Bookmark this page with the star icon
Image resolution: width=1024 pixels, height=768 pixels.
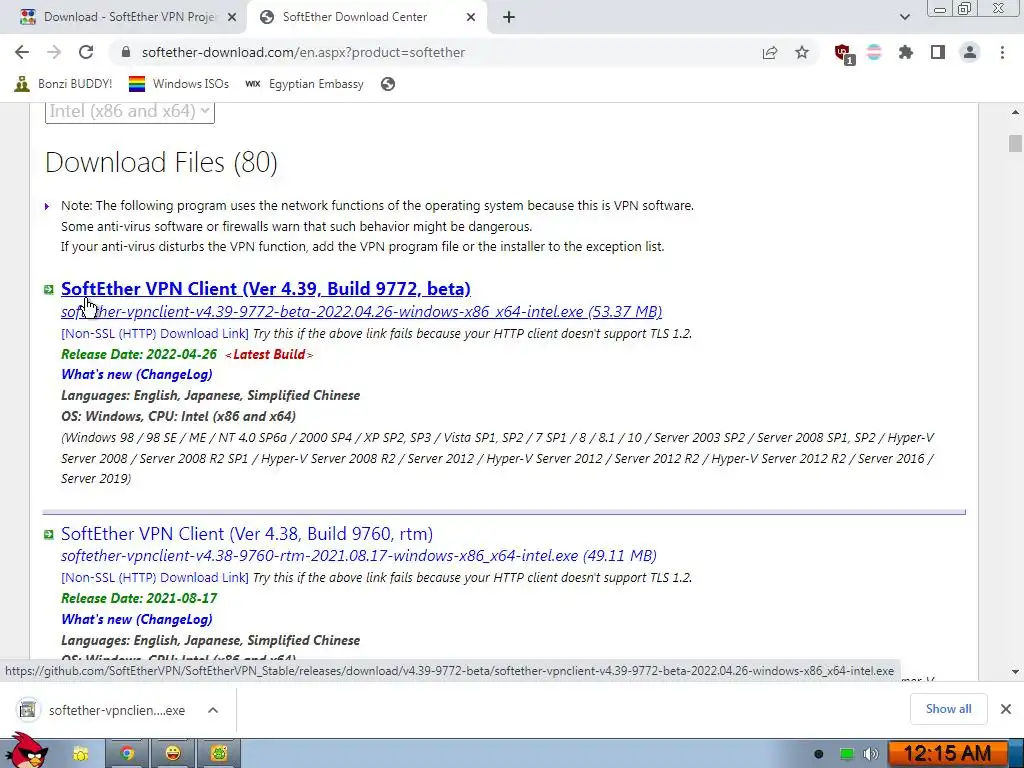[802, 52]
